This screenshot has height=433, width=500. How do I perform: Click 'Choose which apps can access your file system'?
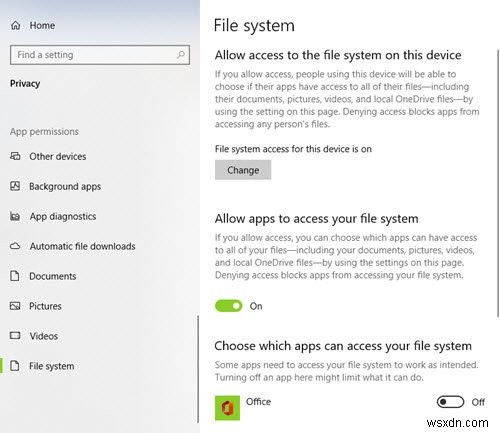(x=343, y=346)
